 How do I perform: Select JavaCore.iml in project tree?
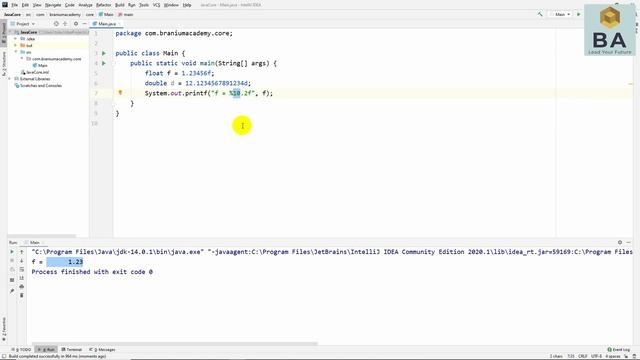pos(35,72)
